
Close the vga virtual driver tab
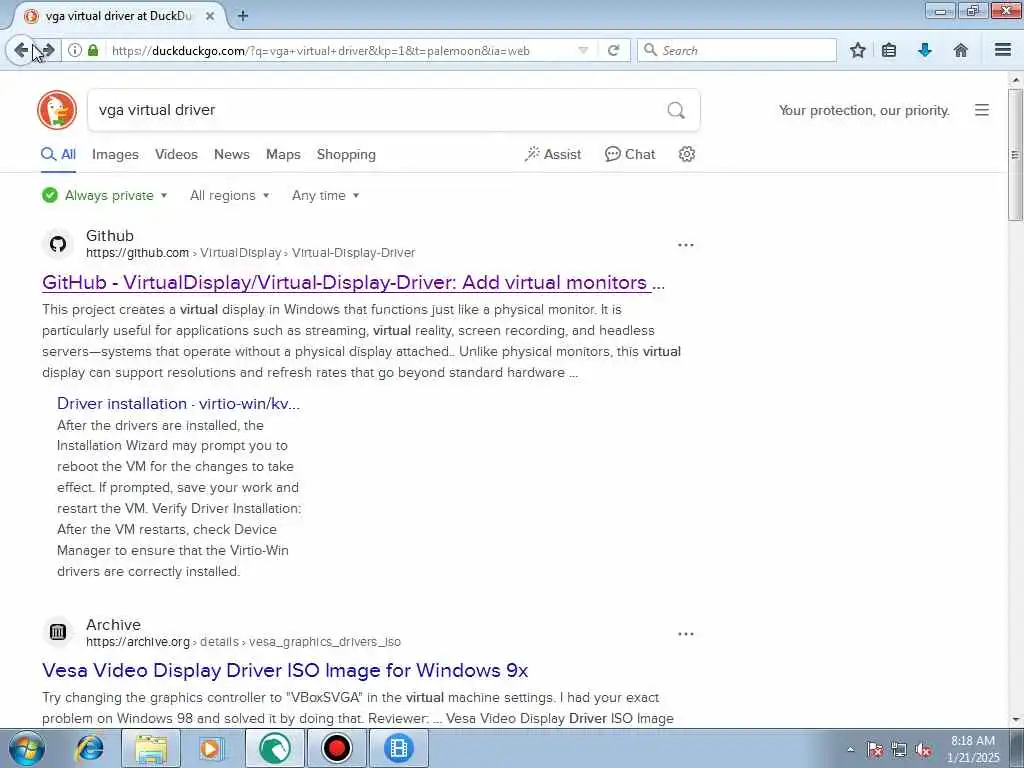tap(210, 16)
